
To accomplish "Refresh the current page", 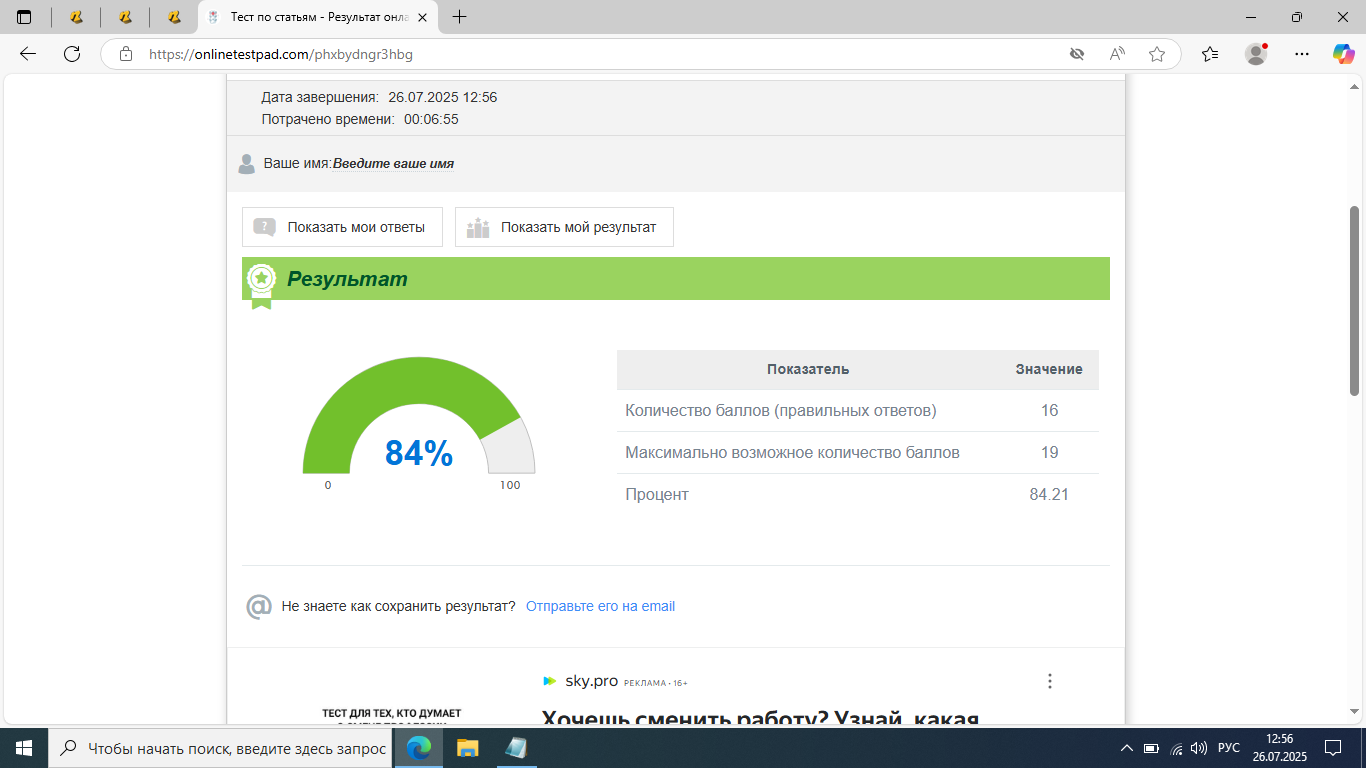I will 72,54.
